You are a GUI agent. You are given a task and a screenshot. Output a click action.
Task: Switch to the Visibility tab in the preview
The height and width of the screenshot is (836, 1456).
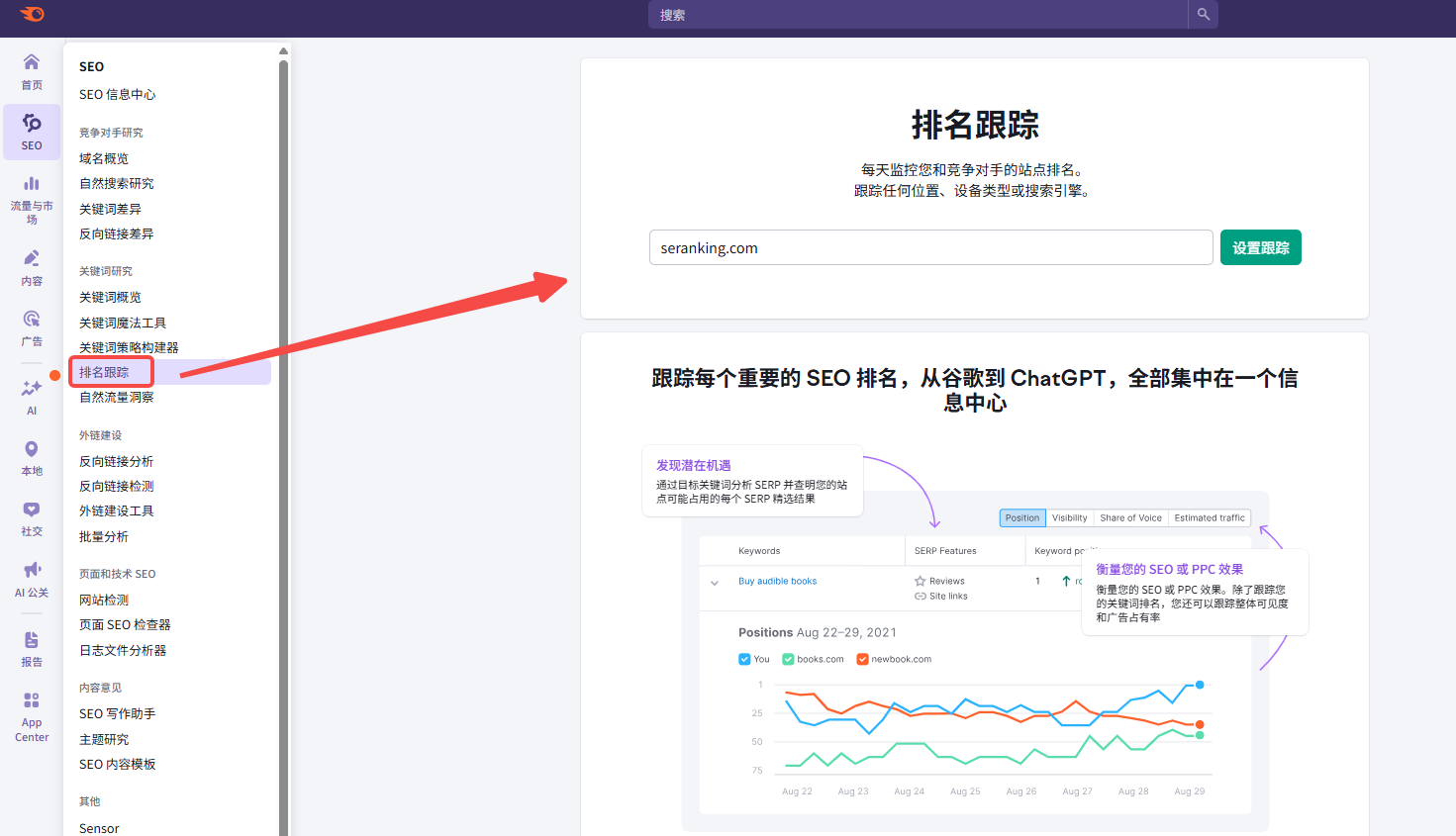[x=1069, y=517]
